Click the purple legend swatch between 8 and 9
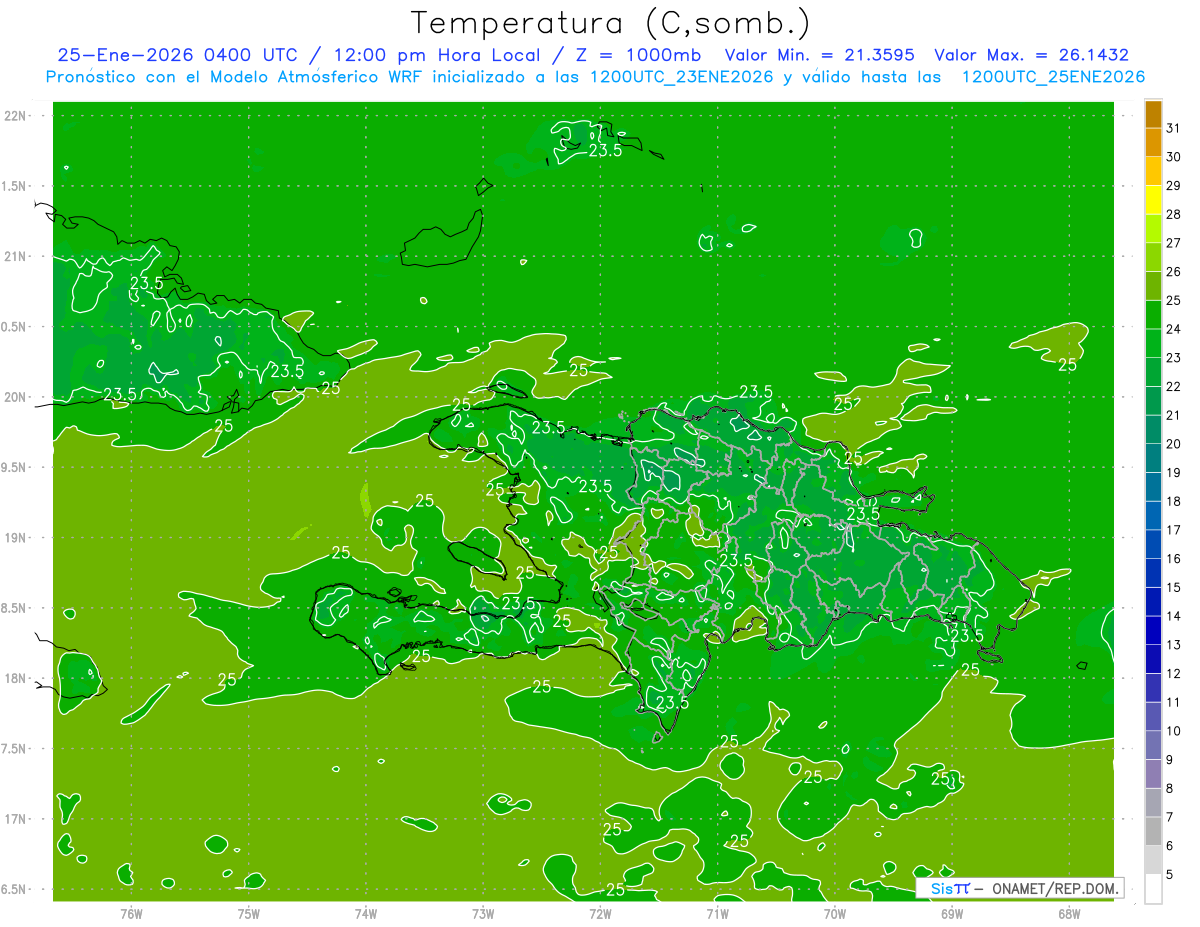 tap(1153, 774)
